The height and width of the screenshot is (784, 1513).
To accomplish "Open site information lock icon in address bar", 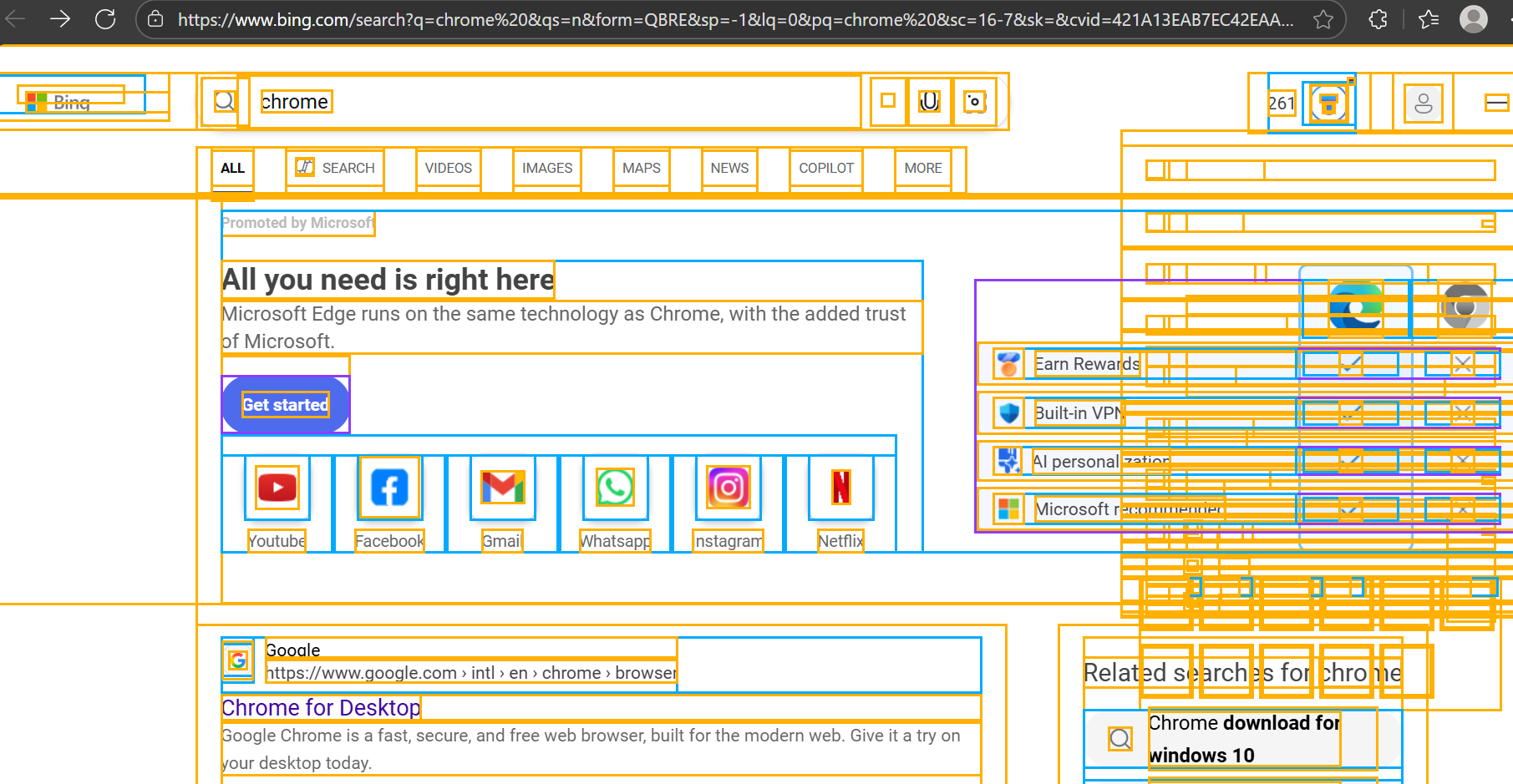I will tap(155, 19).
